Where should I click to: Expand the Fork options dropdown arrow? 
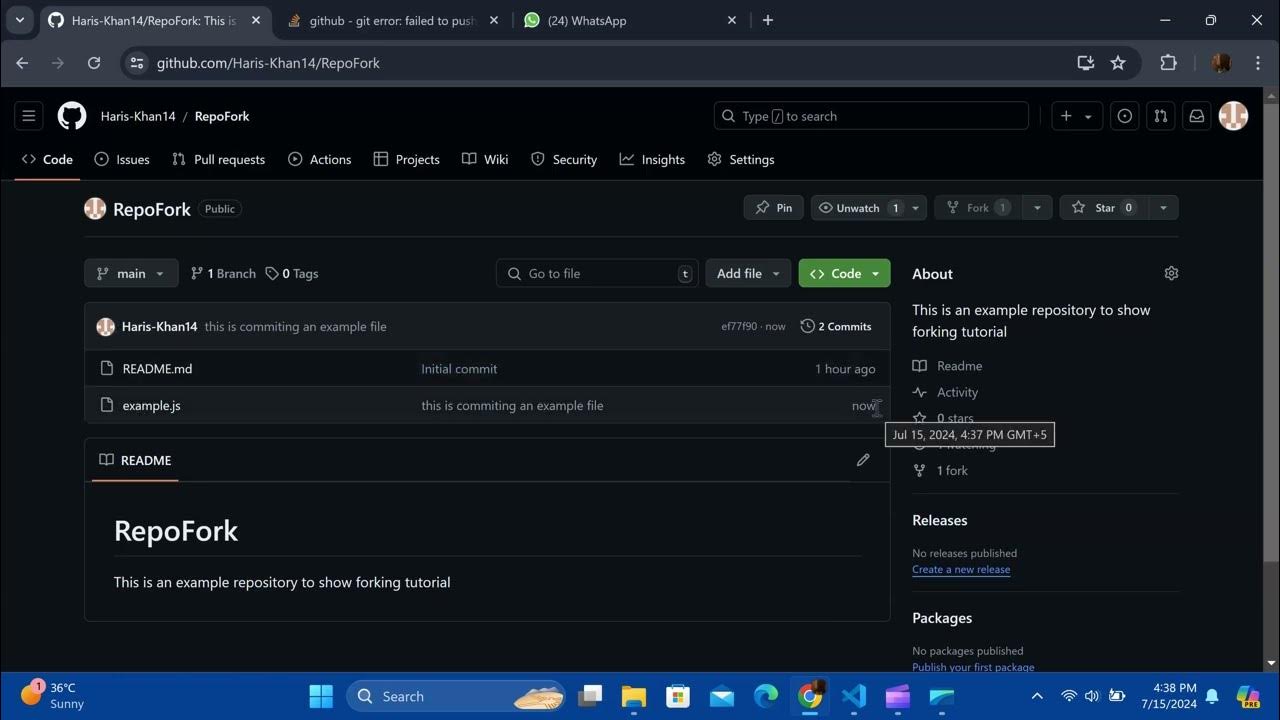click(x=1037, y=208)
